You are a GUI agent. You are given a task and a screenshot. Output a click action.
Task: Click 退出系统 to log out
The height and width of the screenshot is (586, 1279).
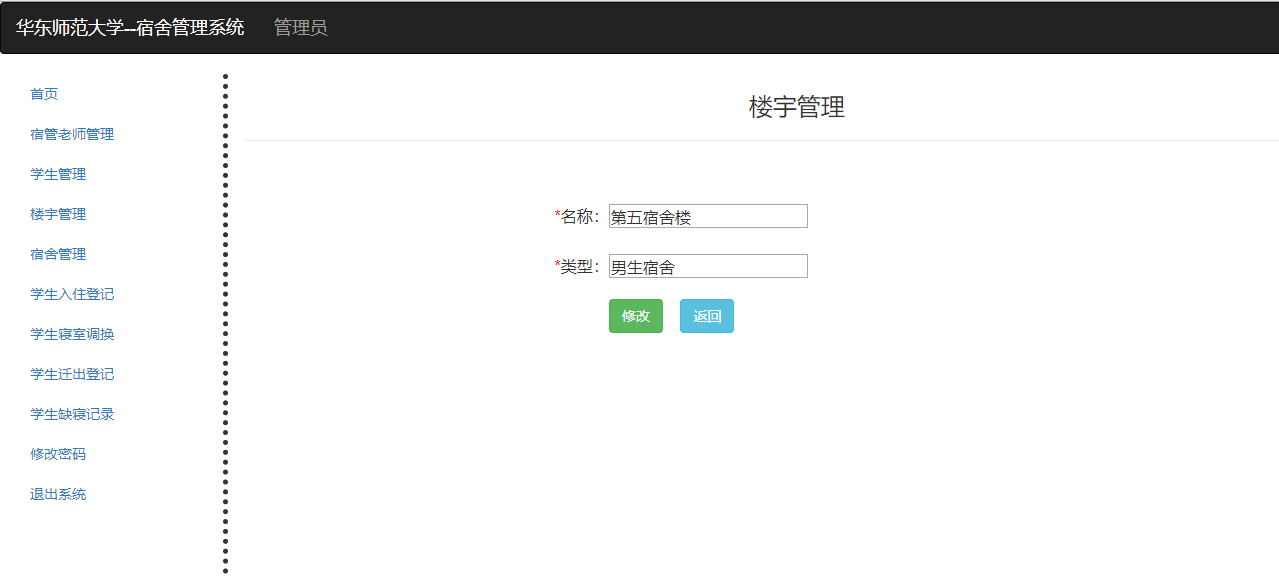pos(58,494)
